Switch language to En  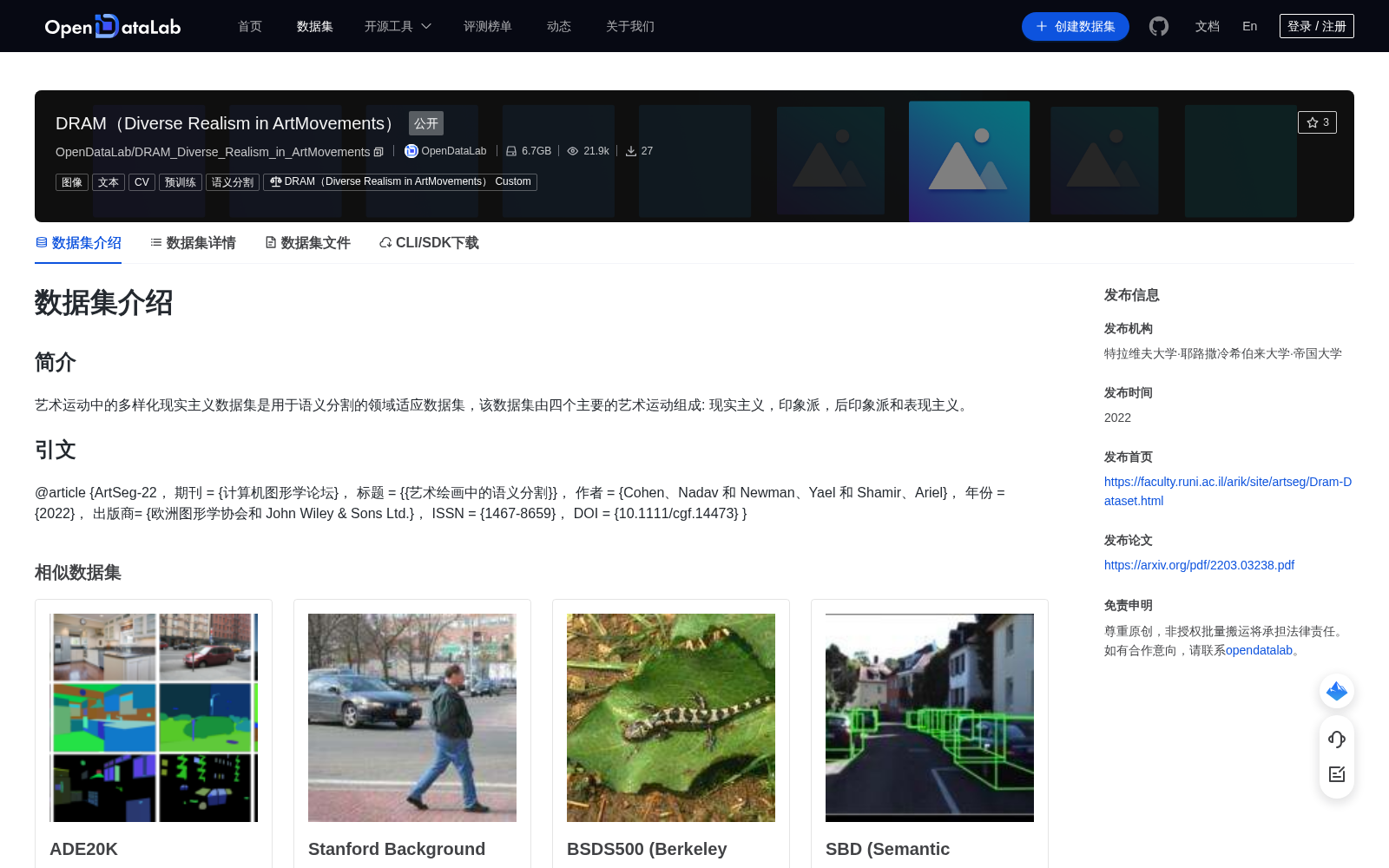point(1250,26)
